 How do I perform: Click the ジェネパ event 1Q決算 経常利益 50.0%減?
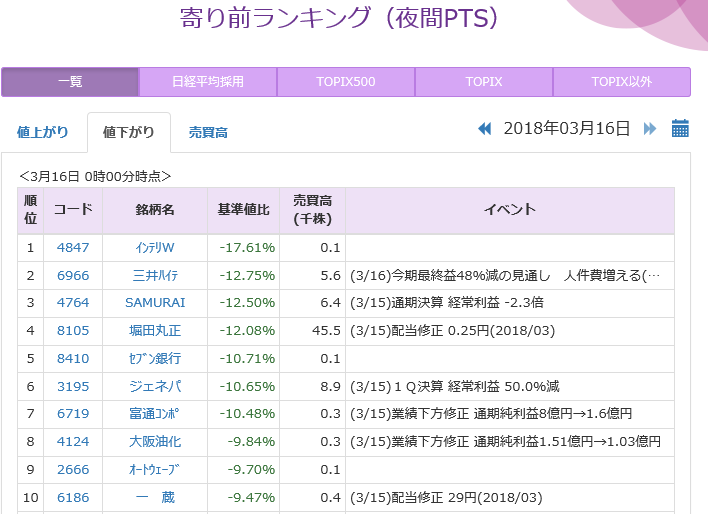coord(455,387)
